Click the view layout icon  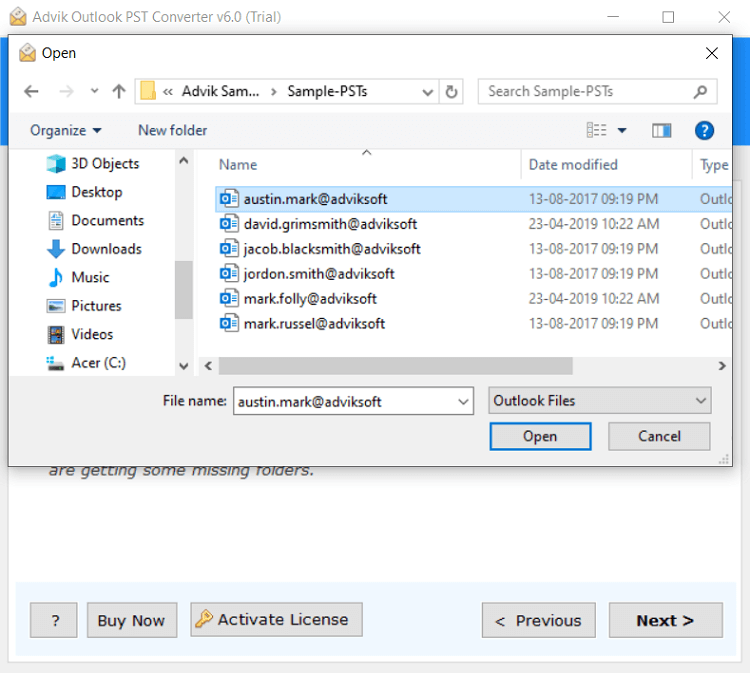597,130
